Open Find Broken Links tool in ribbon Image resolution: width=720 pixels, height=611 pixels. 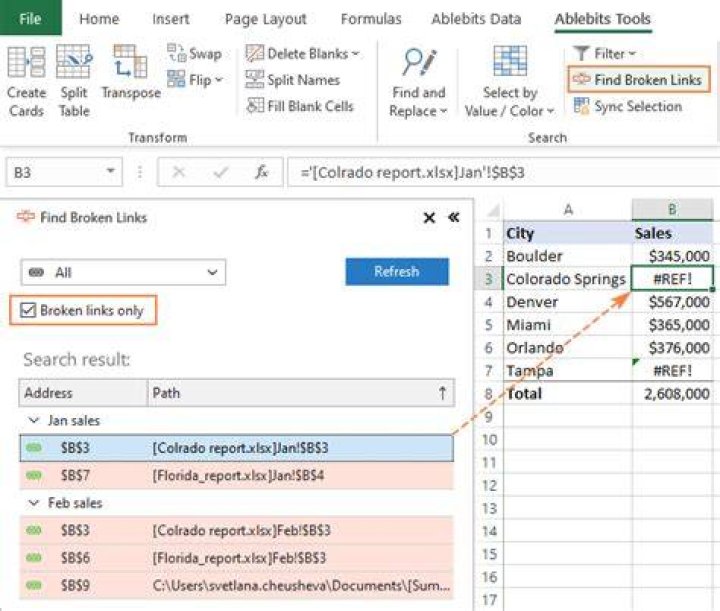pos(639,80)
